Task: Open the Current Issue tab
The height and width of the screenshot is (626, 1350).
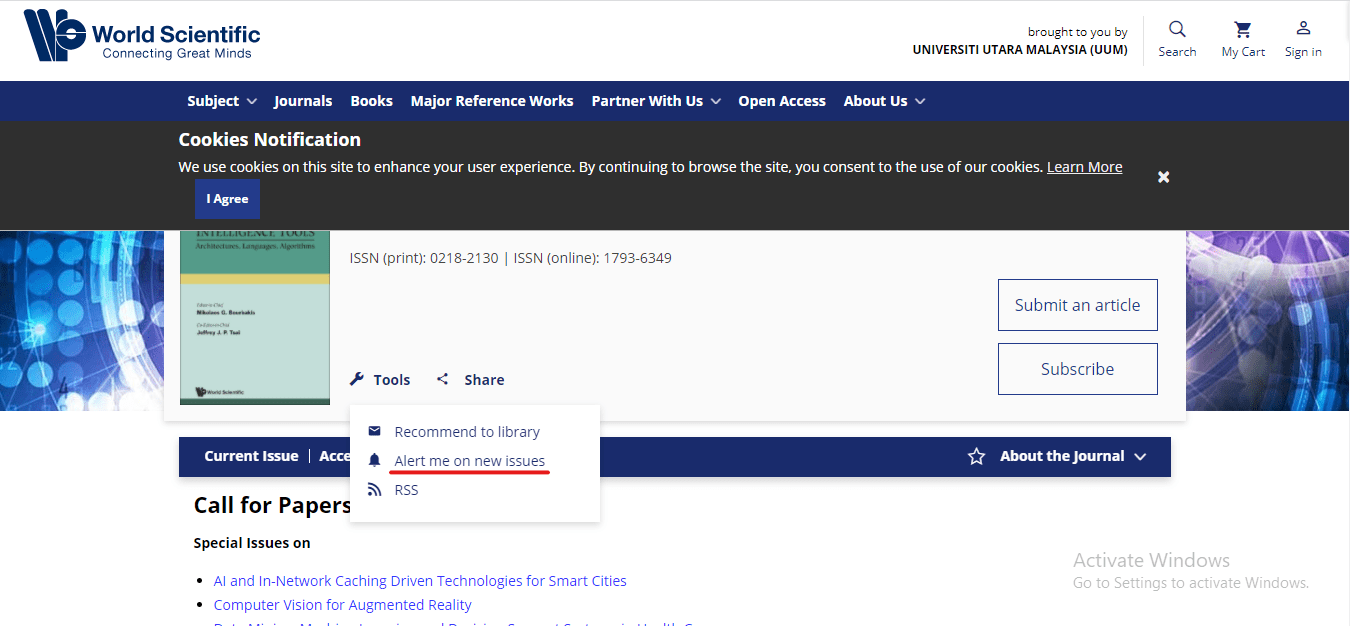Action: point(251,456)
